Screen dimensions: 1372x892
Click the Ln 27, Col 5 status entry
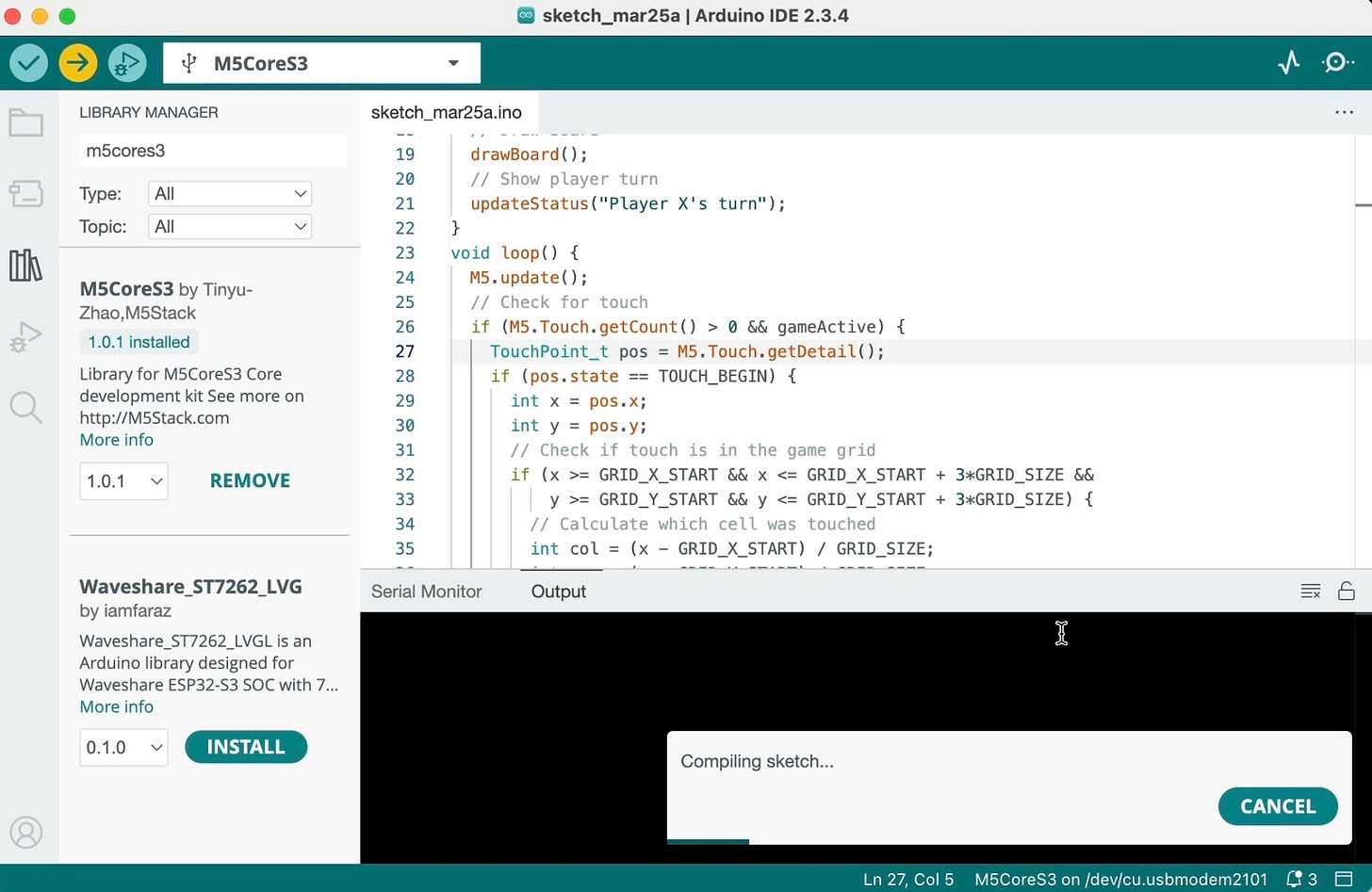tap(908, 879)
